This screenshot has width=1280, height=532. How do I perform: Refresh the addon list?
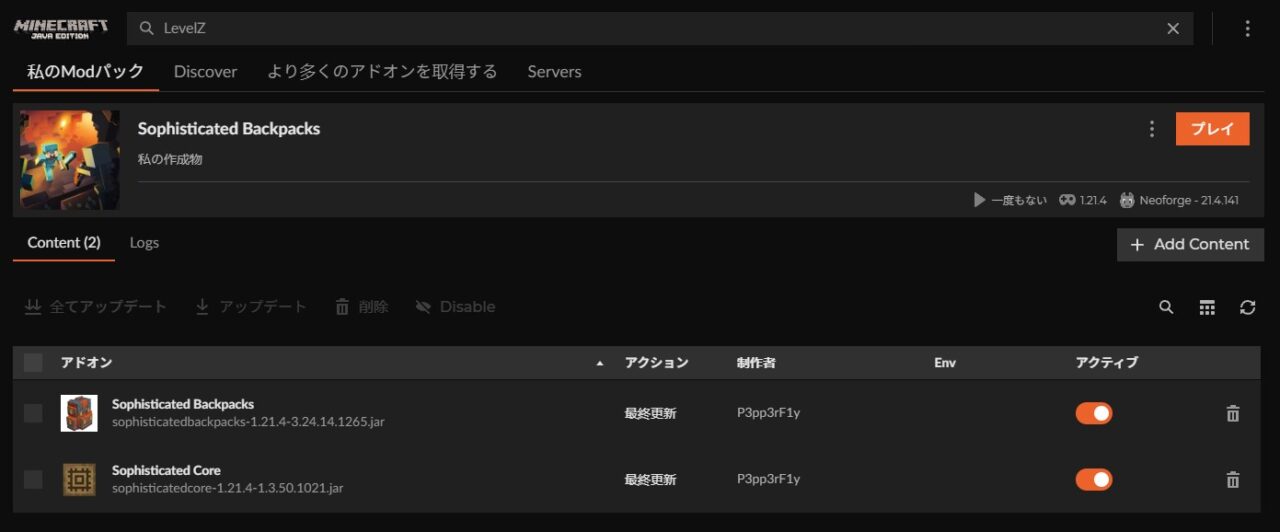[1247, 307]
